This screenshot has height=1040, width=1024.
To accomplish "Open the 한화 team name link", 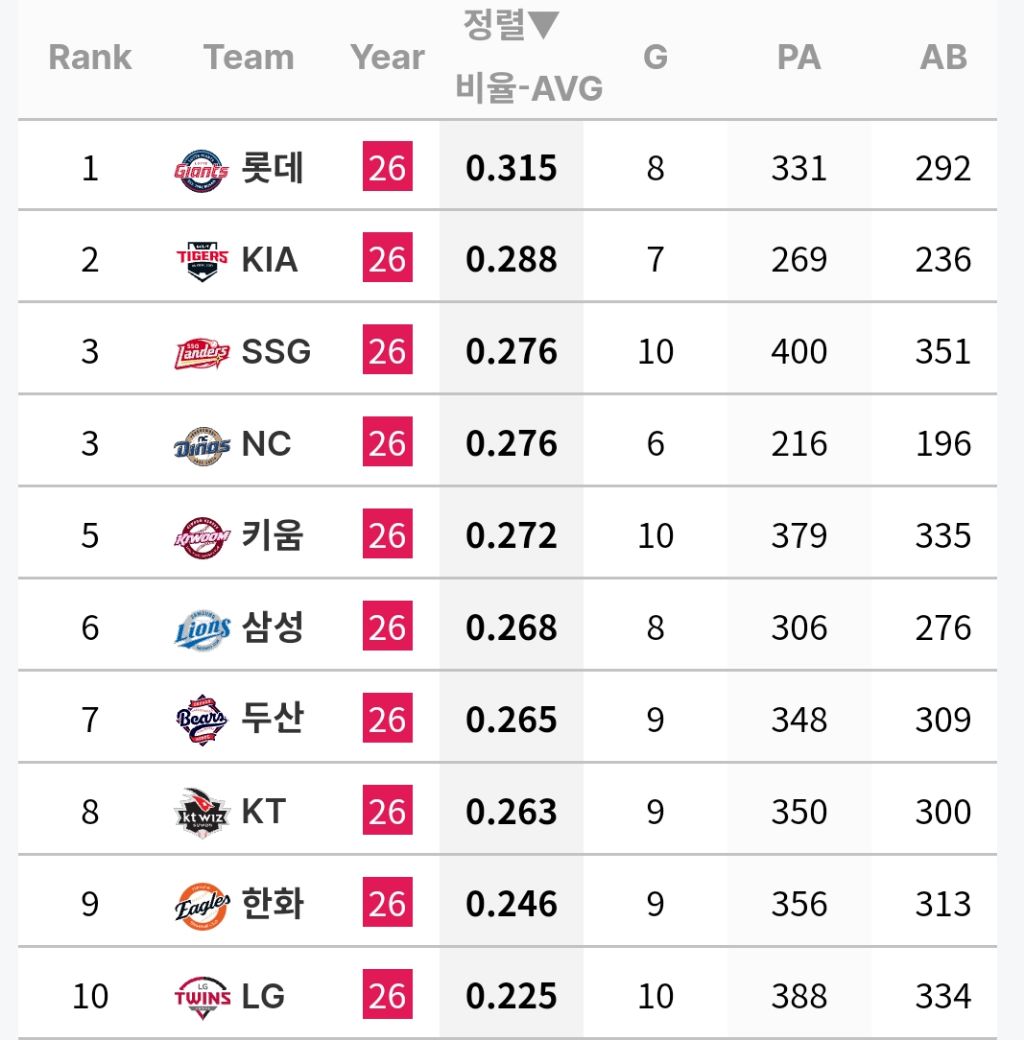I will point(272,903).
